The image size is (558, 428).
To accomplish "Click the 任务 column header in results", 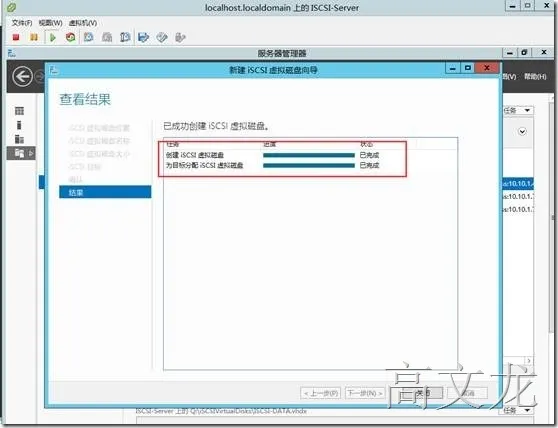I will pyautogui.click(x=173, y=144).
